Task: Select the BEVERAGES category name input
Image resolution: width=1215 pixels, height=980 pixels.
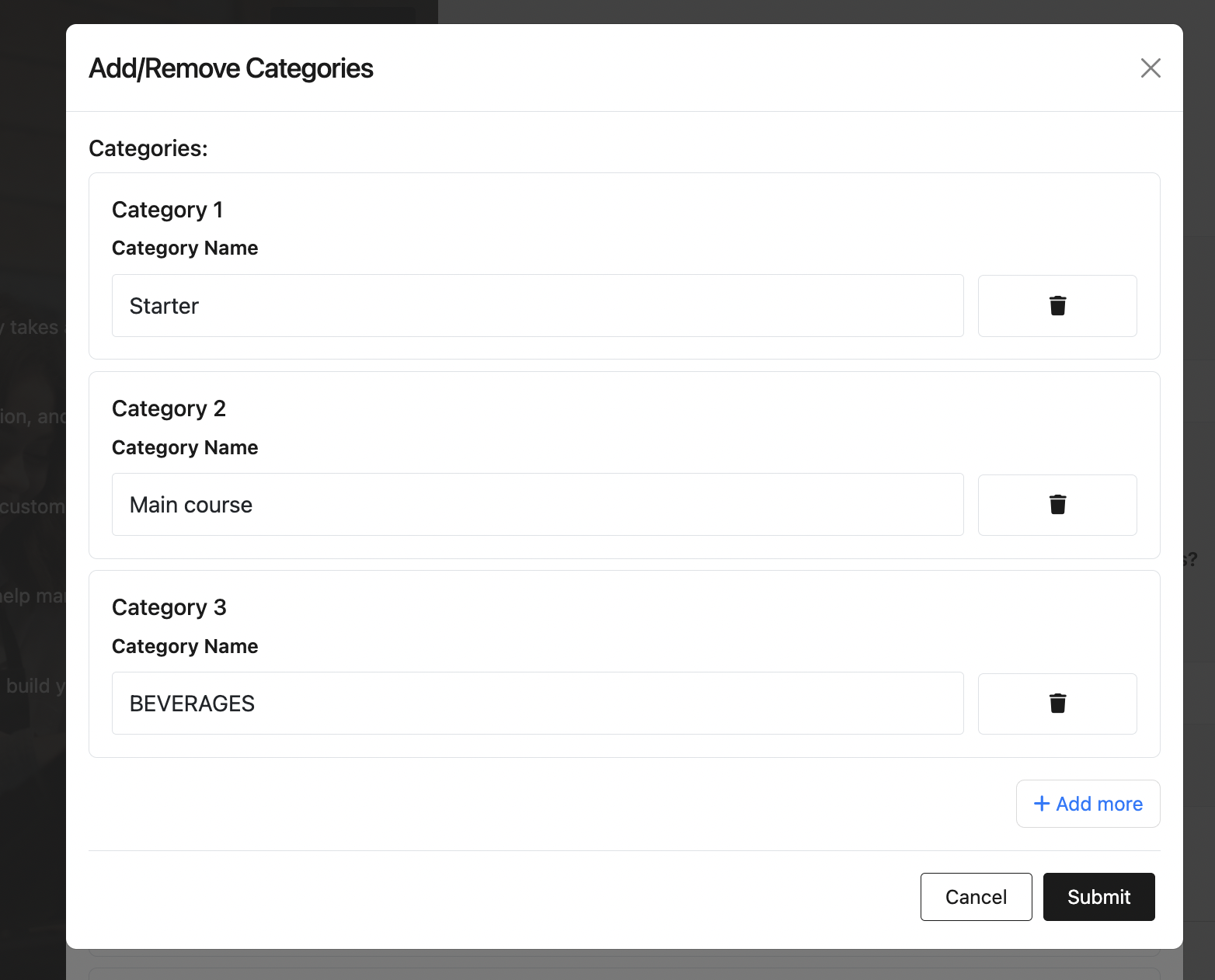Action: pos(538,704)
